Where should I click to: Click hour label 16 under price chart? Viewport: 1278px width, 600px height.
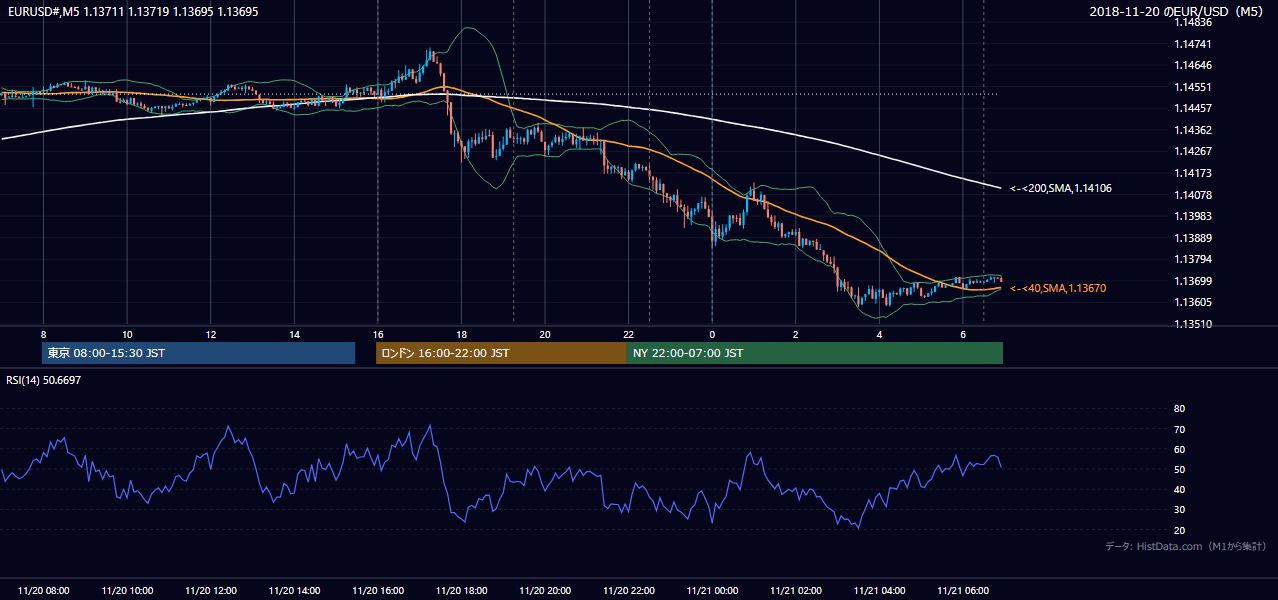tap(378, 334)
